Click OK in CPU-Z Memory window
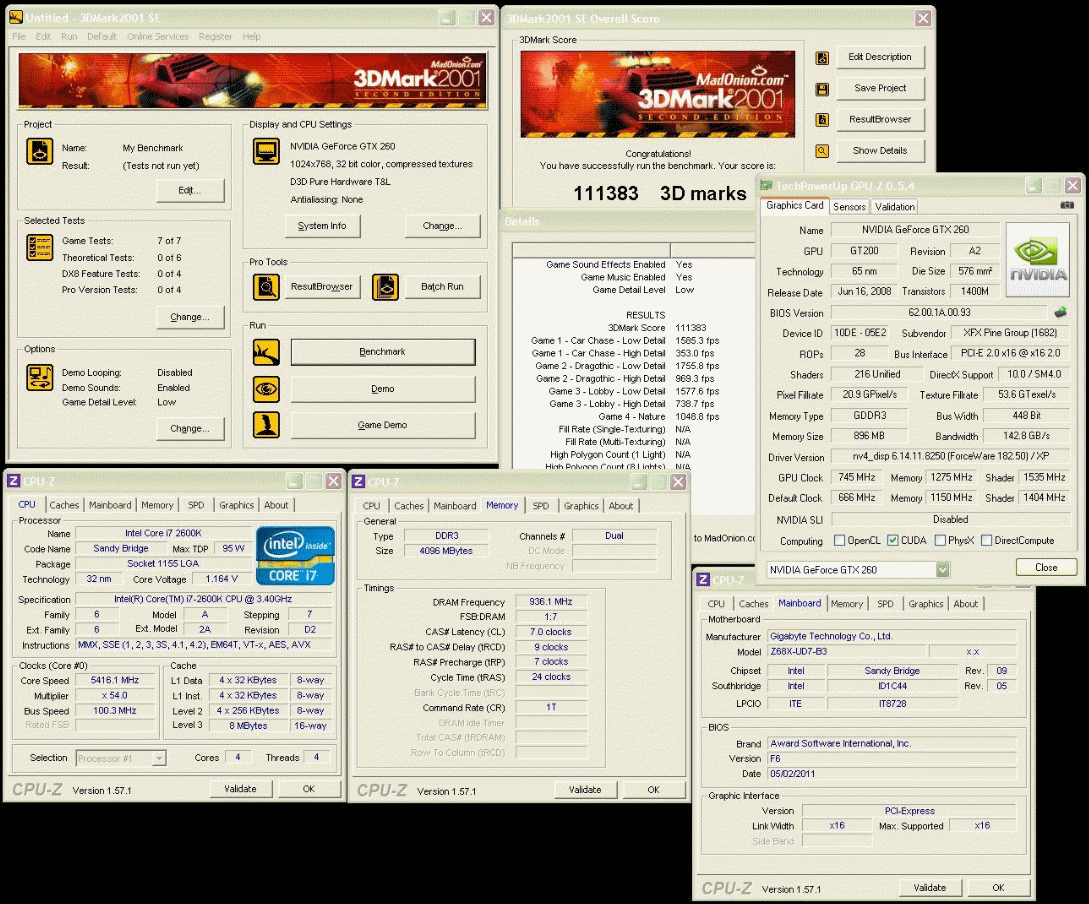 [x=654, y=789]
